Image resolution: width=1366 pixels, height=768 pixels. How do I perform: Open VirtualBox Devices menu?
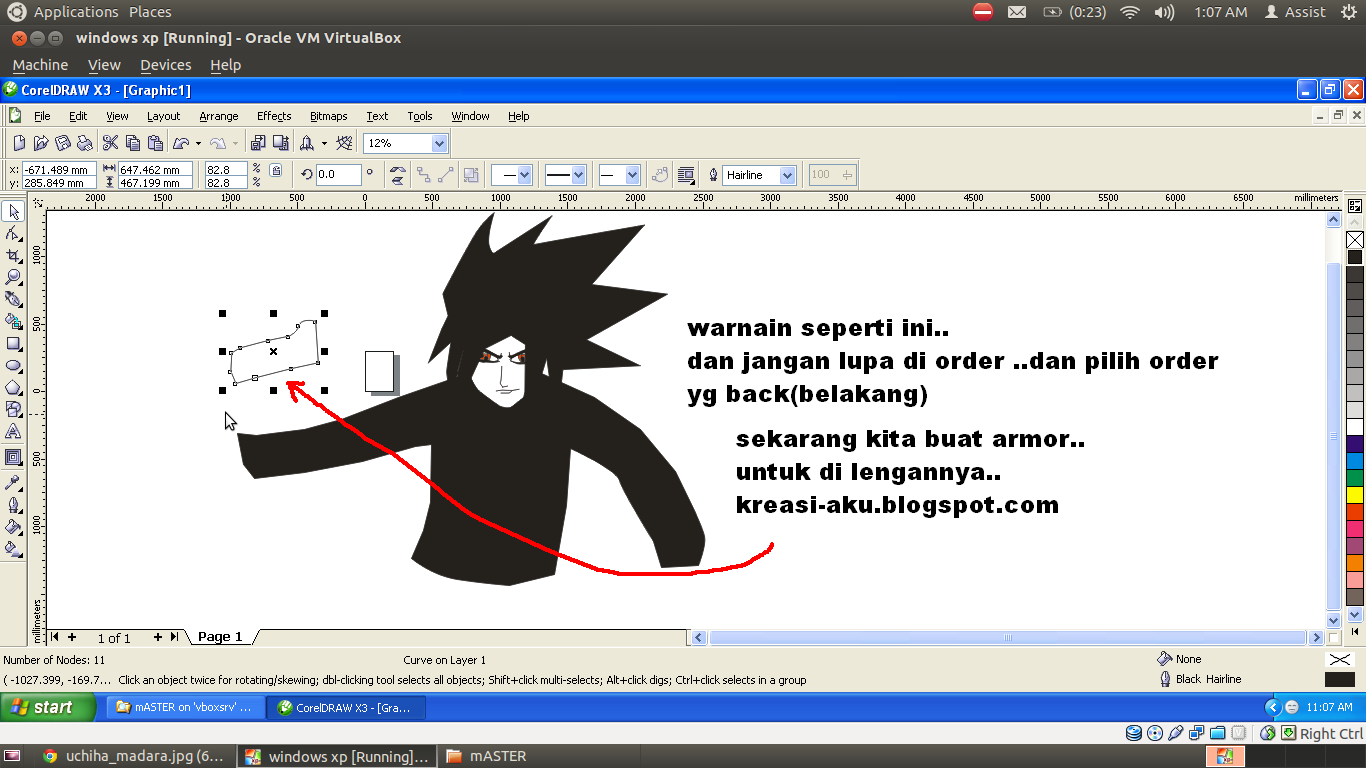[165, 65]
